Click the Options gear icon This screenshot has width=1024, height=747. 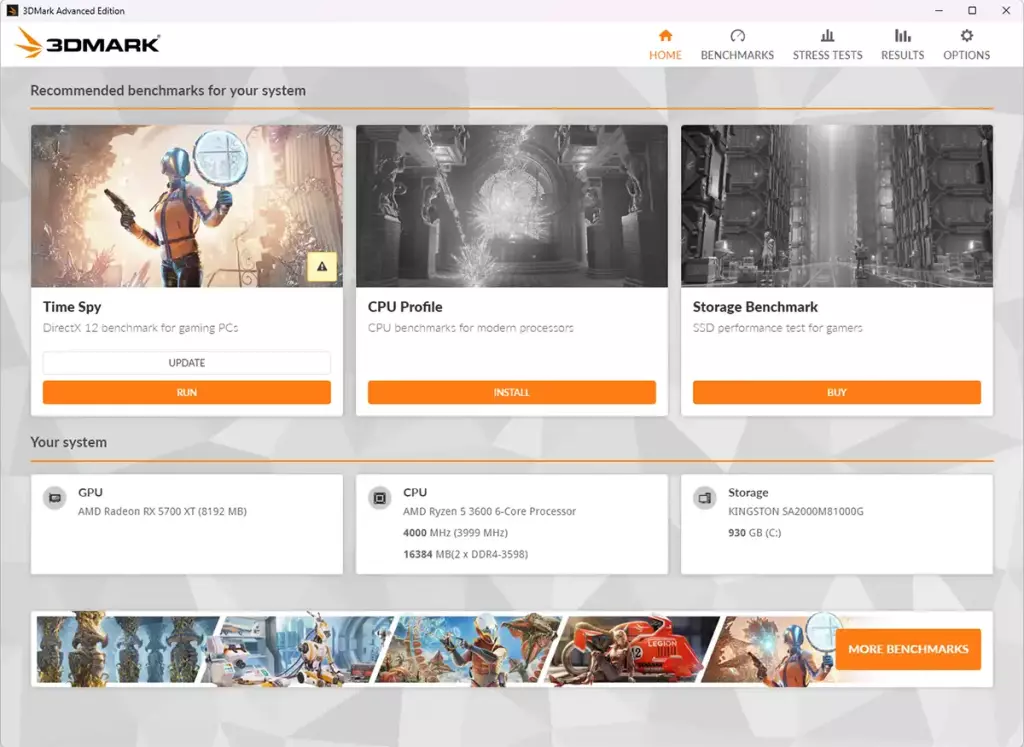tap(967, 35)
